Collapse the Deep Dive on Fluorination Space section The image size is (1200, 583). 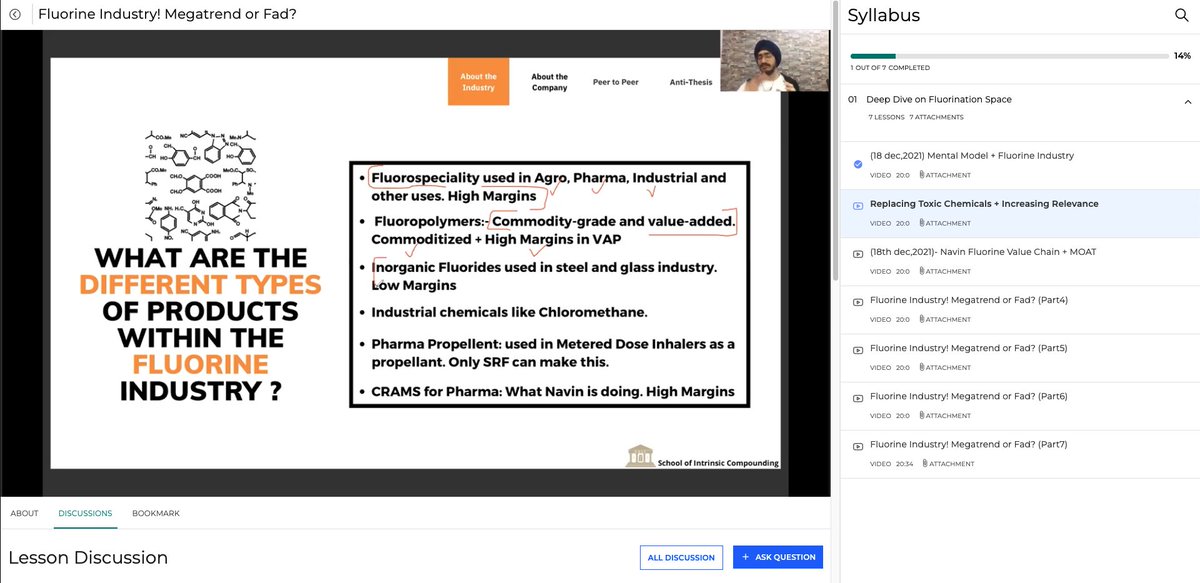click(1187, 101)
